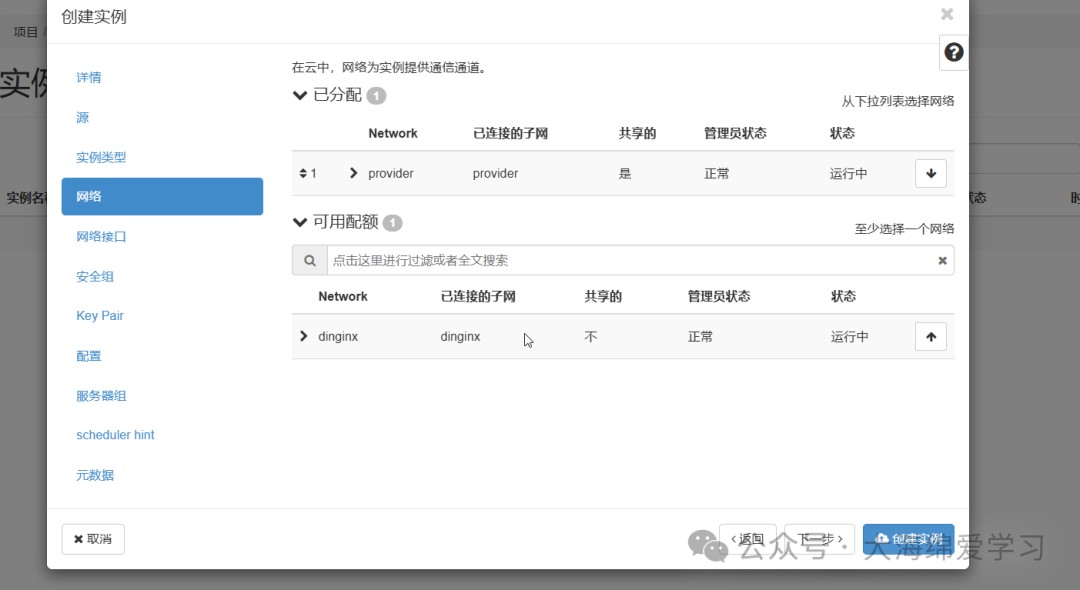Image resolution: width=1080 pixels, height=590 pixels.
Task: Click the network filter search field
Action: coord(600,260)
